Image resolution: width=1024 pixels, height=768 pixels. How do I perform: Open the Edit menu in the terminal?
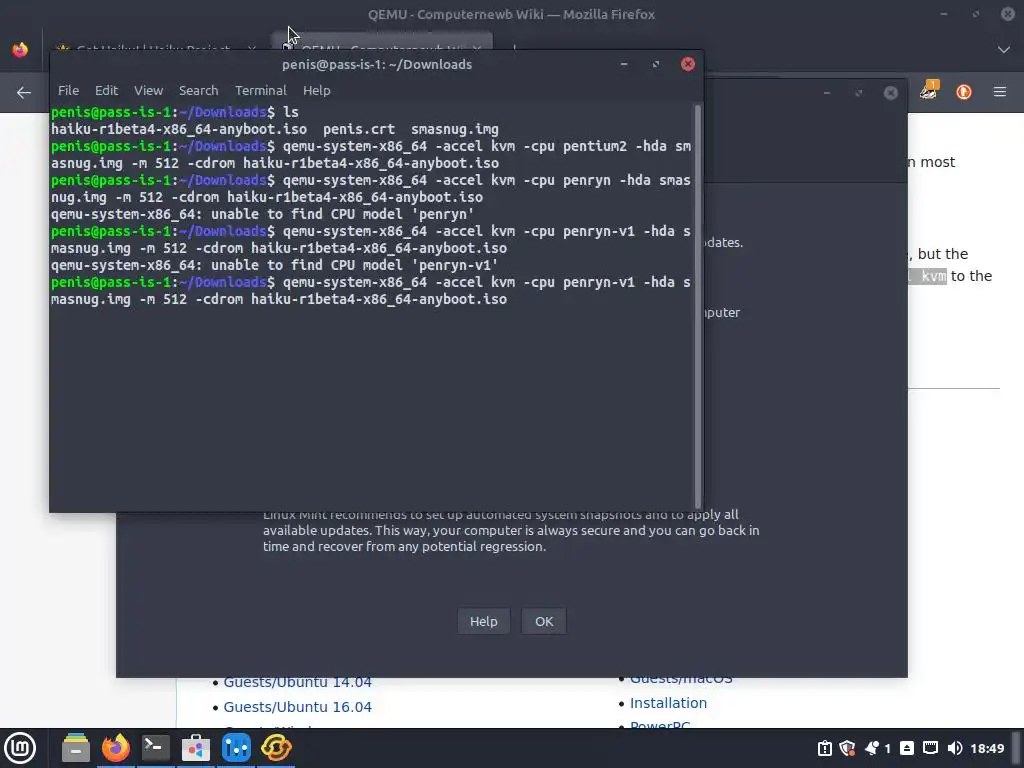tap(106, 91)
